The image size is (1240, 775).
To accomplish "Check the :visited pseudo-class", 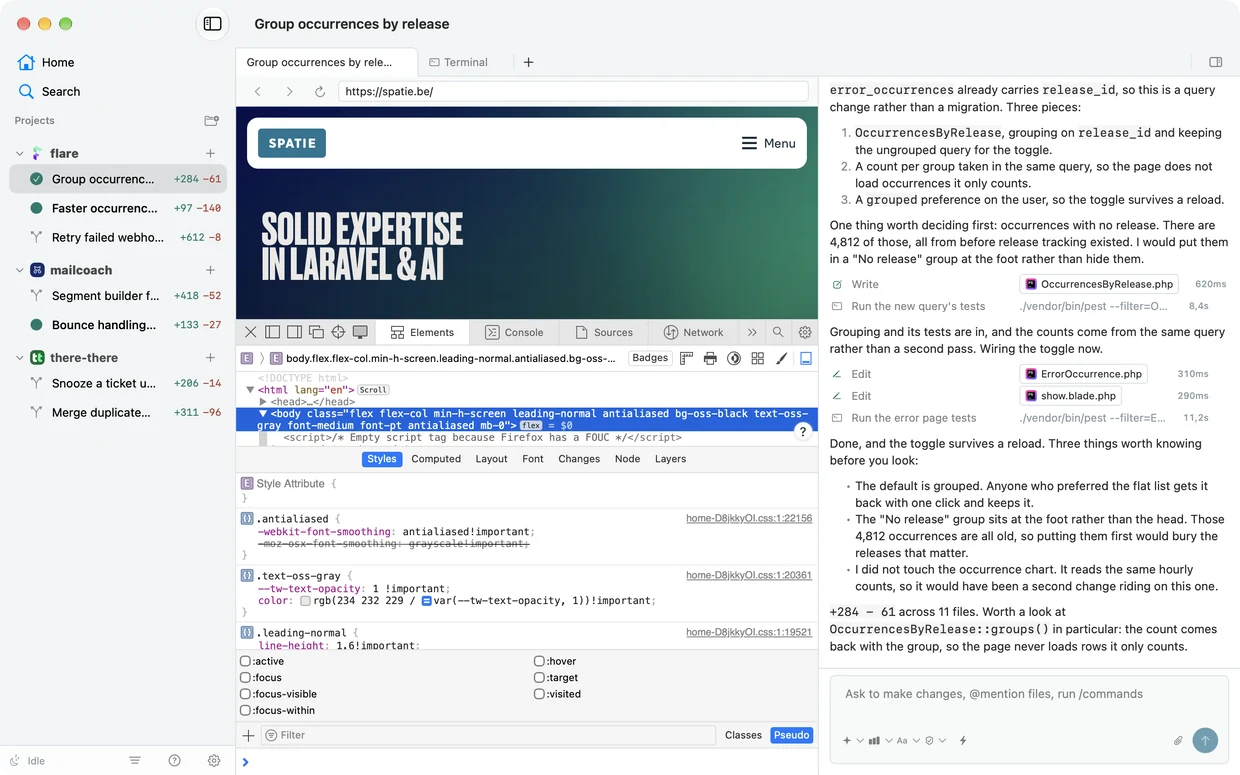I will point(539,694).
